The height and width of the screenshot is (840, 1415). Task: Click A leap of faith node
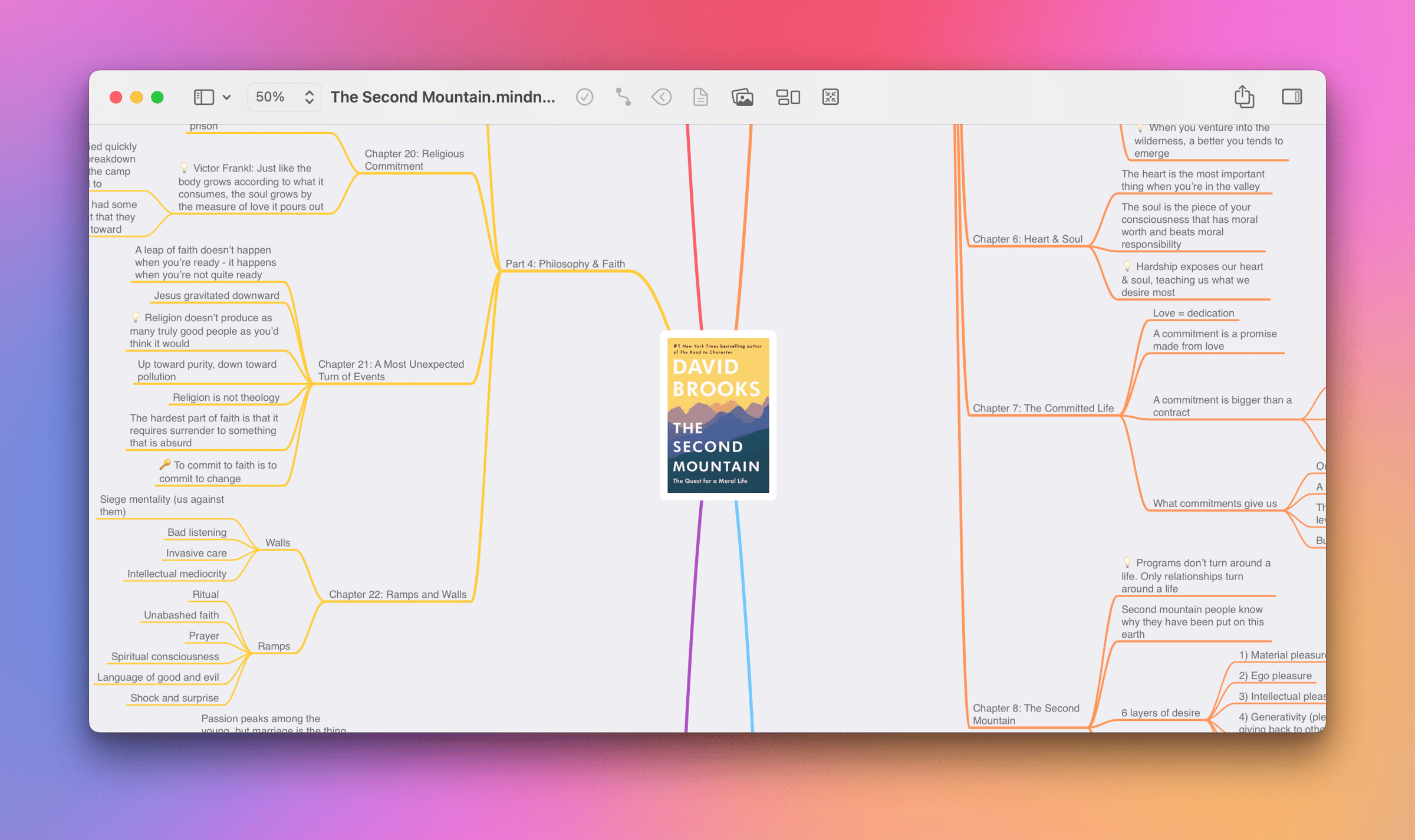tap(205, 262)
